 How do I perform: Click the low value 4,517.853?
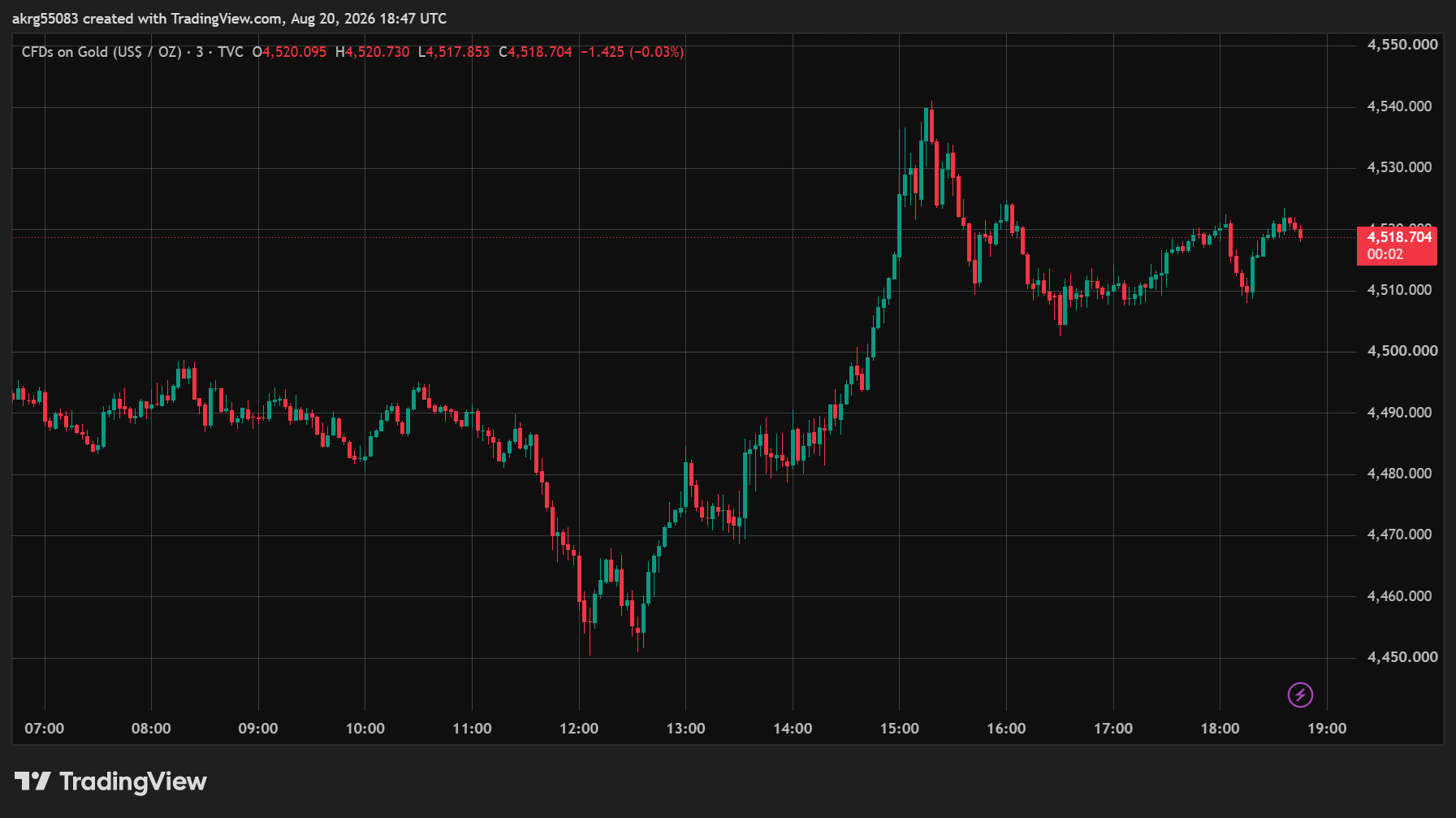pyautogui.click(x=458, y=52)
